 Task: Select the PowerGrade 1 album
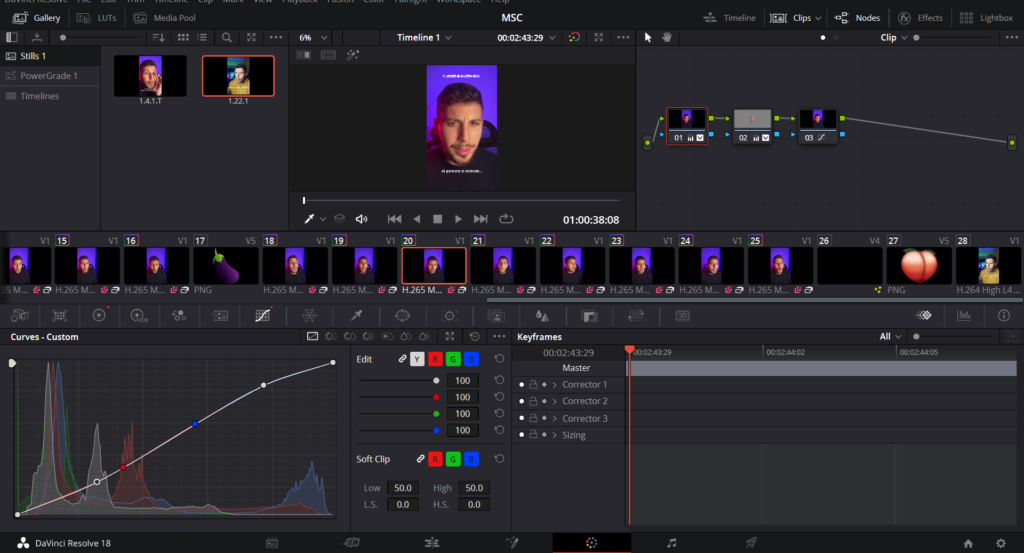point(49,76)
